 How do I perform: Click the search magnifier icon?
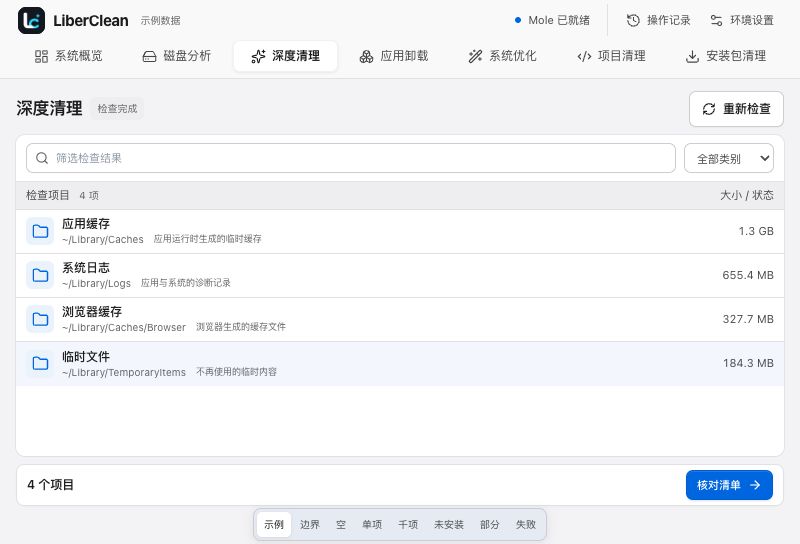coord(42,158)
